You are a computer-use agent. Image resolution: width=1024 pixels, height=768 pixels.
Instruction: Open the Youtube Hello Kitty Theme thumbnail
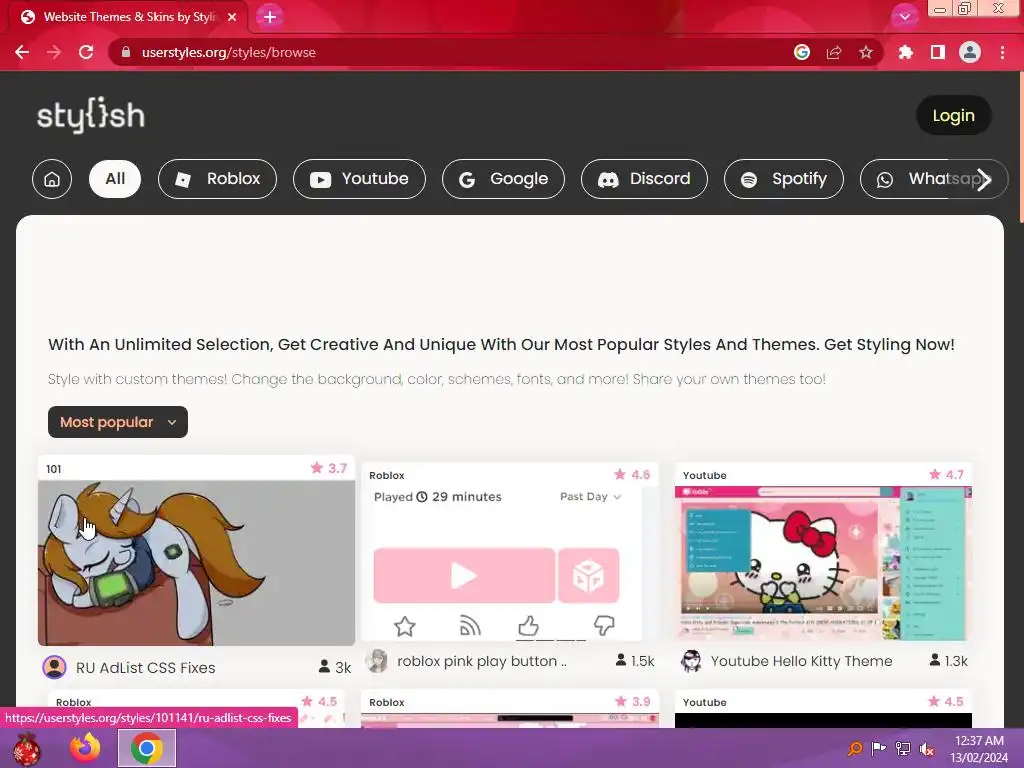(x=824, y=563)
